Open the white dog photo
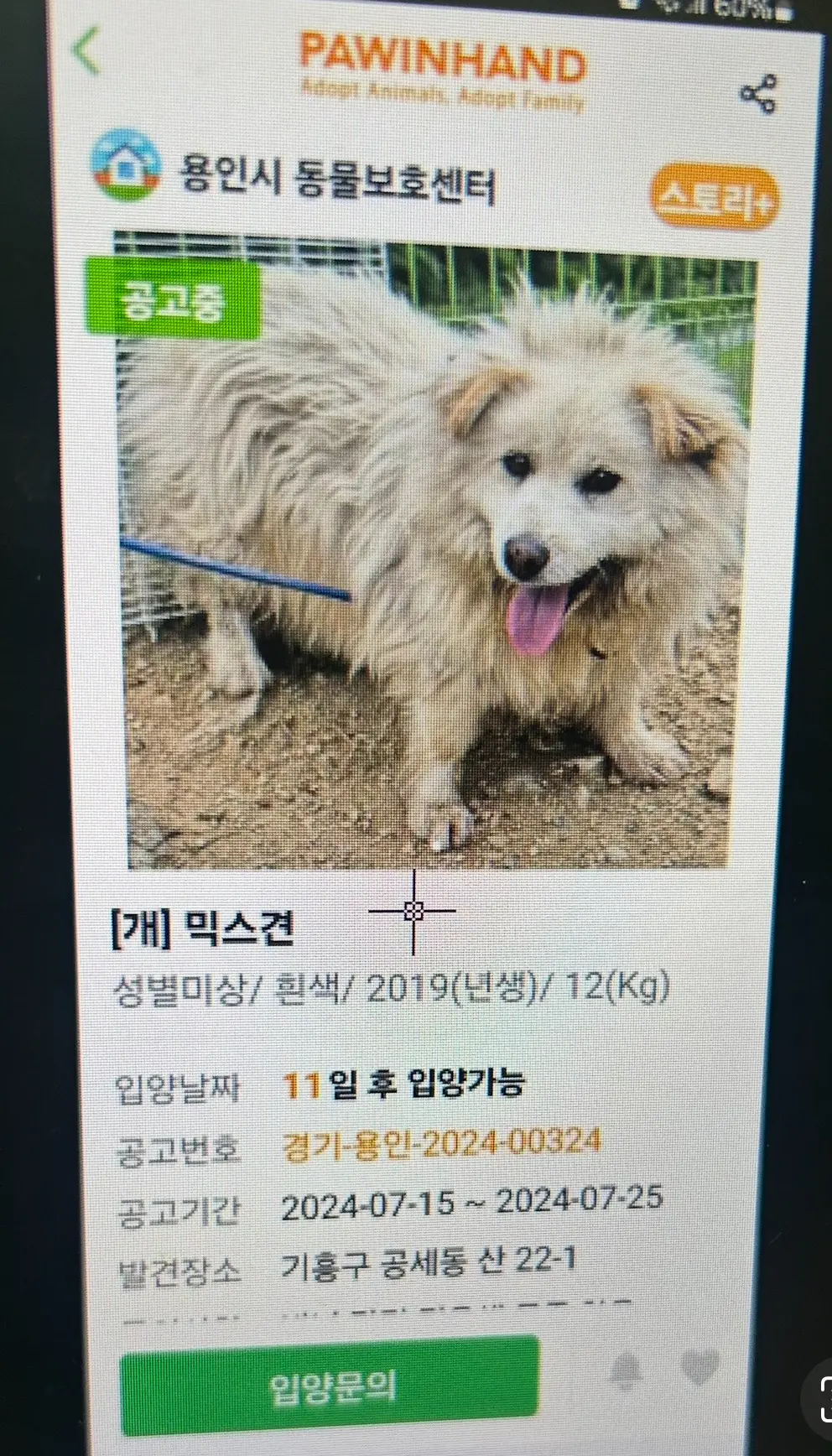Viewport: 832px width, 1456px height. point(436,549)
